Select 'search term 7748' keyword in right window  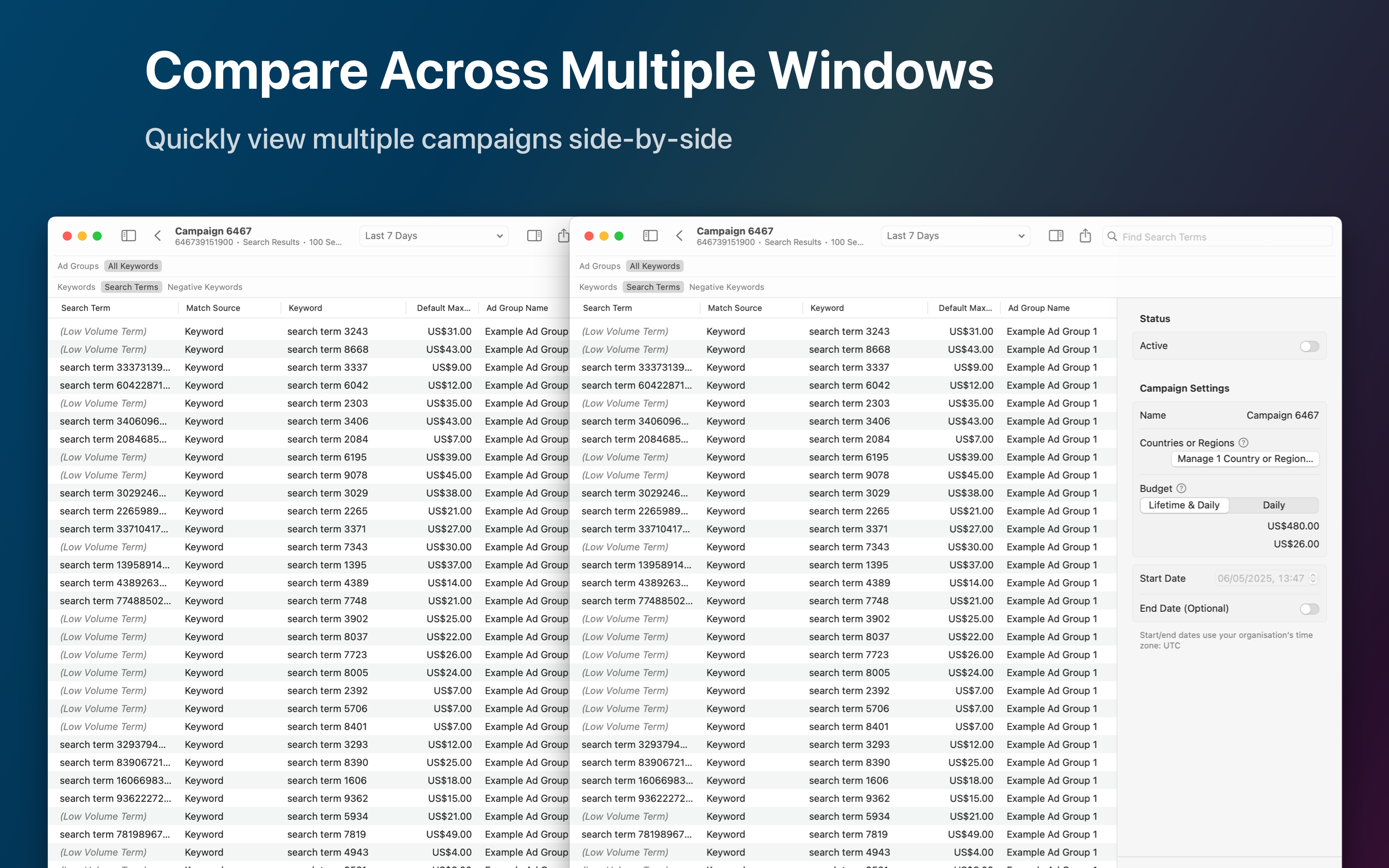point(849,600)
